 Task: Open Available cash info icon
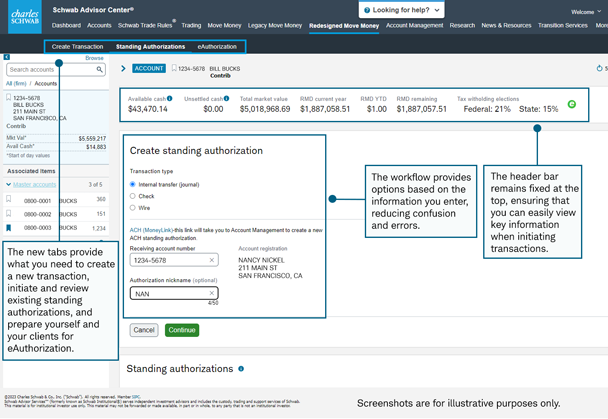[x=169, y=98]
